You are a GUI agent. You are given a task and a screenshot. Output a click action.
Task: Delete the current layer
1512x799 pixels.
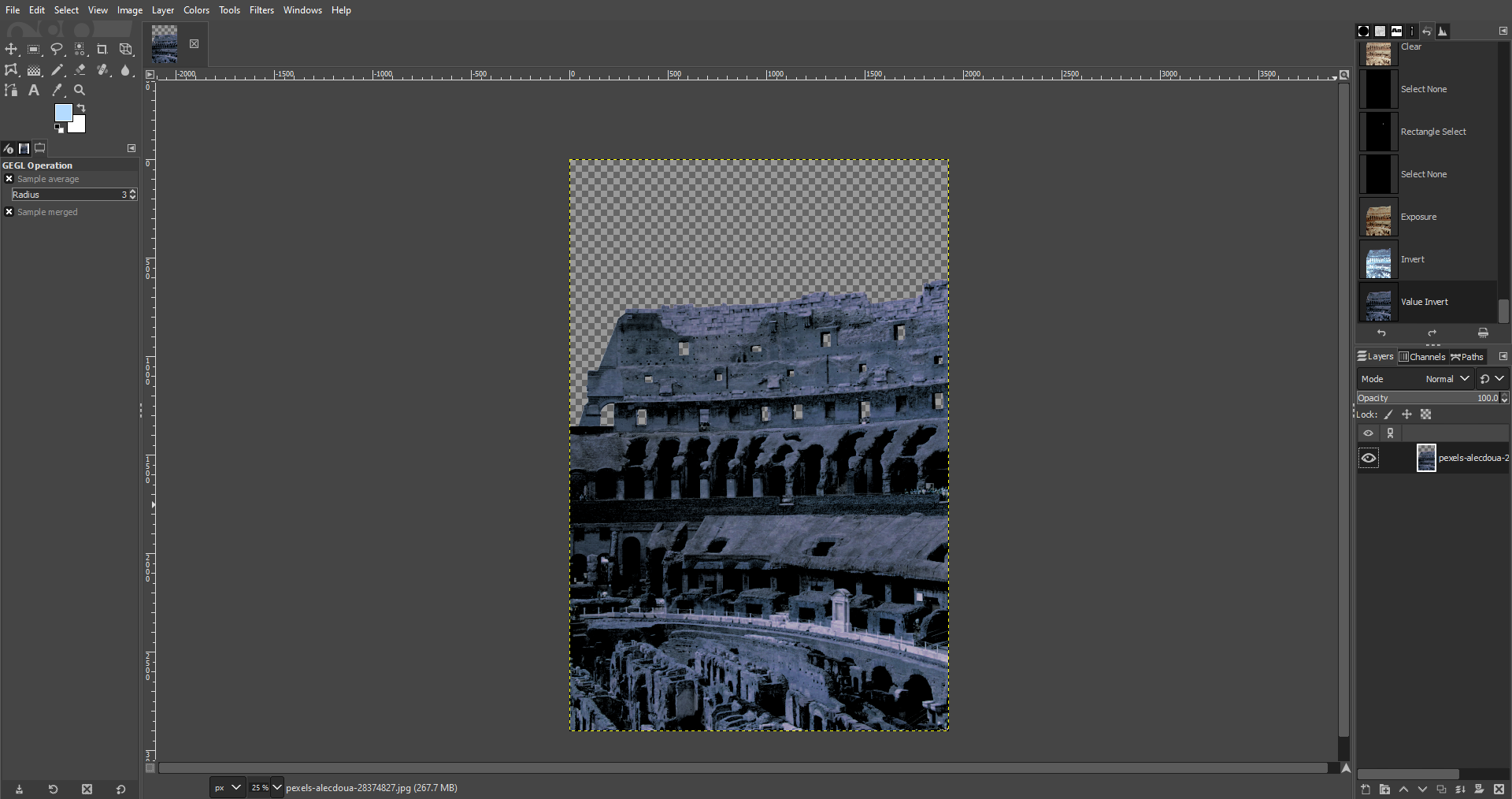coord(1499,789)
